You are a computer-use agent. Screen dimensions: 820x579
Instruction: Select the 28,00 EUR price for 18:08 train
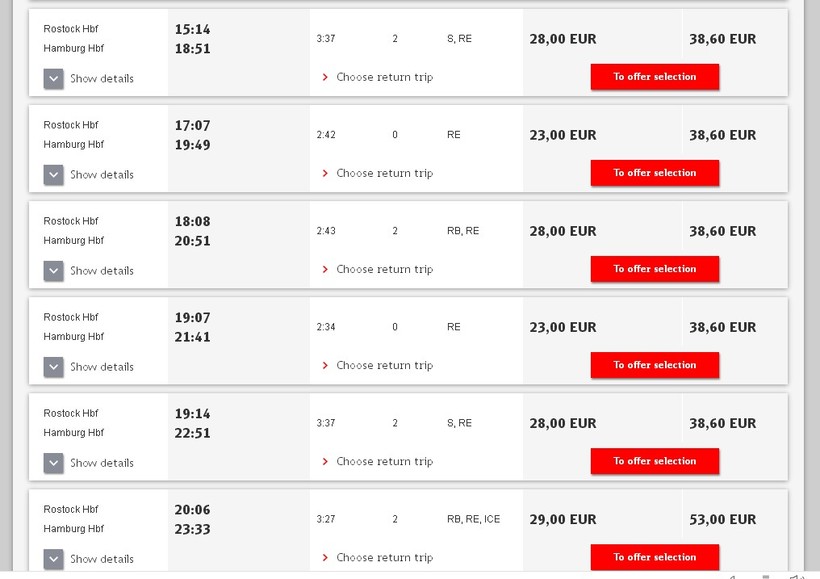(562, 231)
